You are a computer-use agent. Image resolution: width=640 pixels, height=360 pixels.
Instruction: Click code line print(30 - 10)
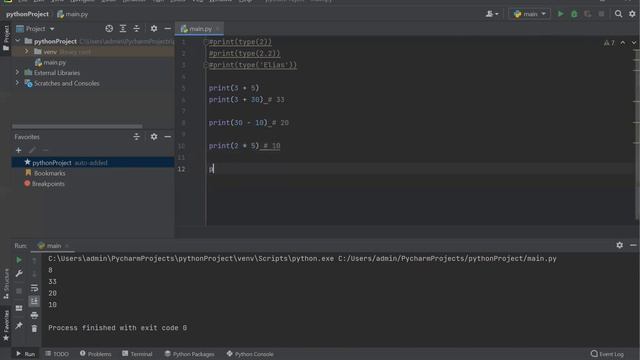coord(238,122)
